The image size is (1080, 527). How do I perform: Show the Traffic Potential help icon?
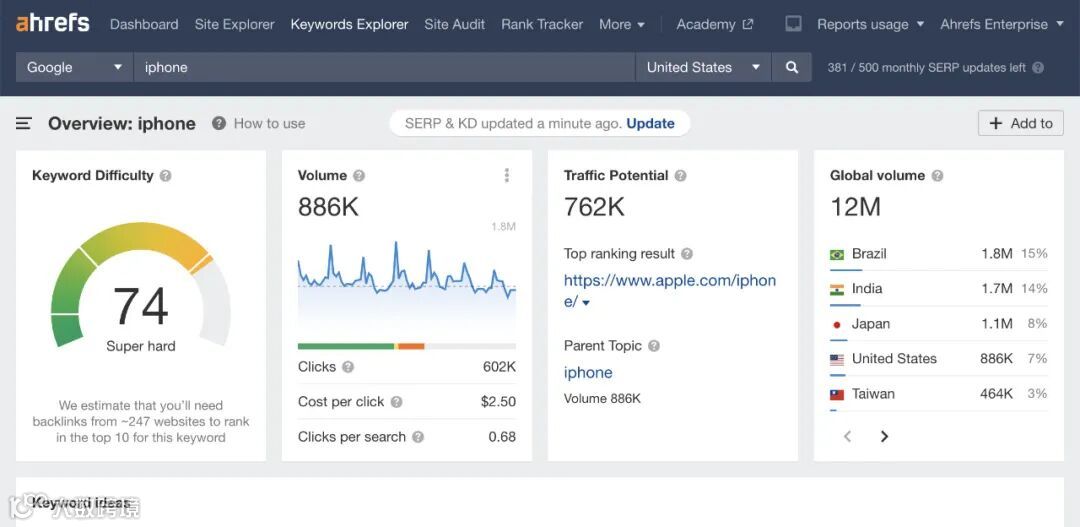click(681, 176)
